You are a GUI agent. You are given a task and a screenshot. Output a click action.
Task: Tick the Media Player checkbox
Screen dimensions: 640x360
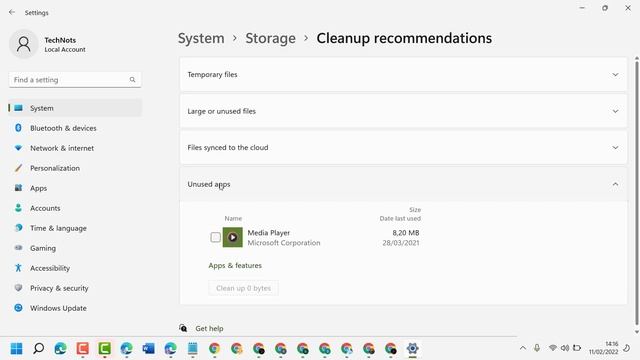pos(216,237)
